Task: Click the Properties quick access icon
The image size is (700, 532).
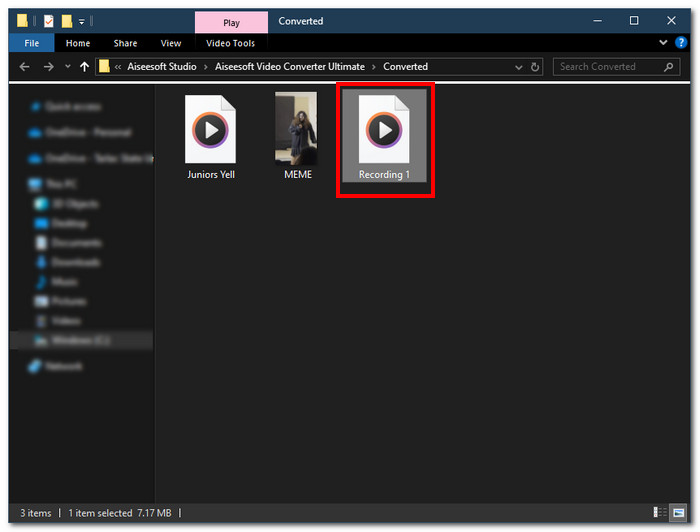Action: coord(49,21)
